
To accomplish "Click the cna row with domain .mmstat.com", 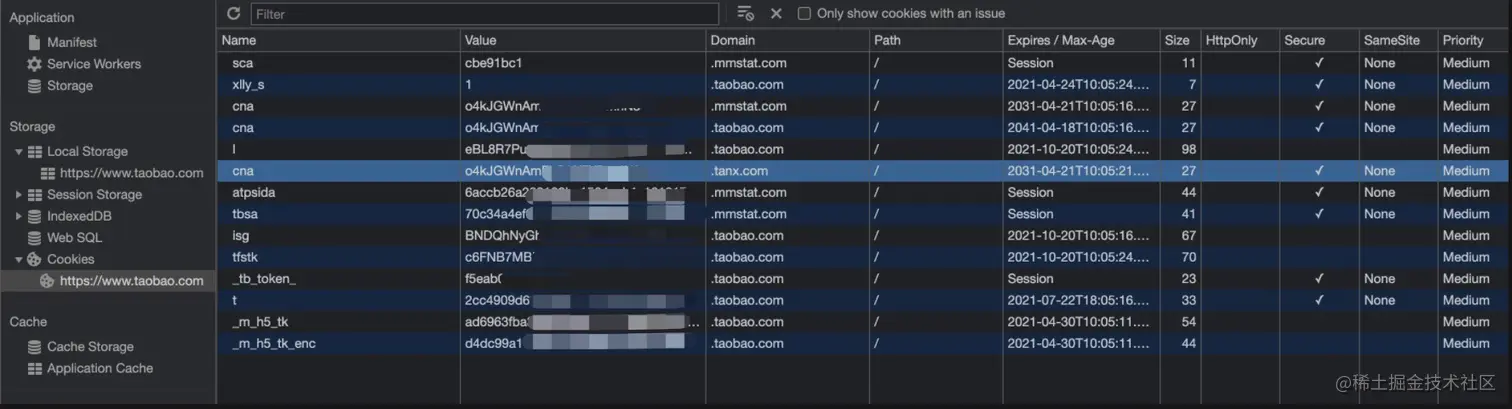I will click(864, 106).
